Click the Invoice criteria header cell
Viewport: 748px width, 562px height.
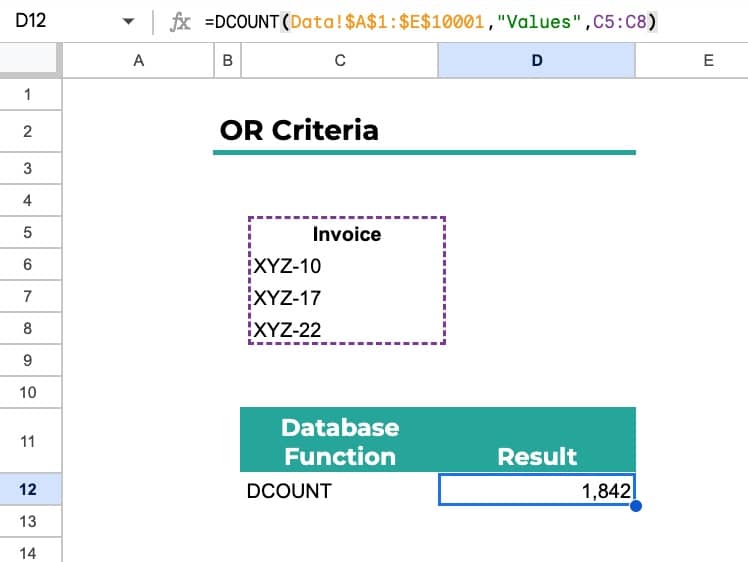pos(346,234)
